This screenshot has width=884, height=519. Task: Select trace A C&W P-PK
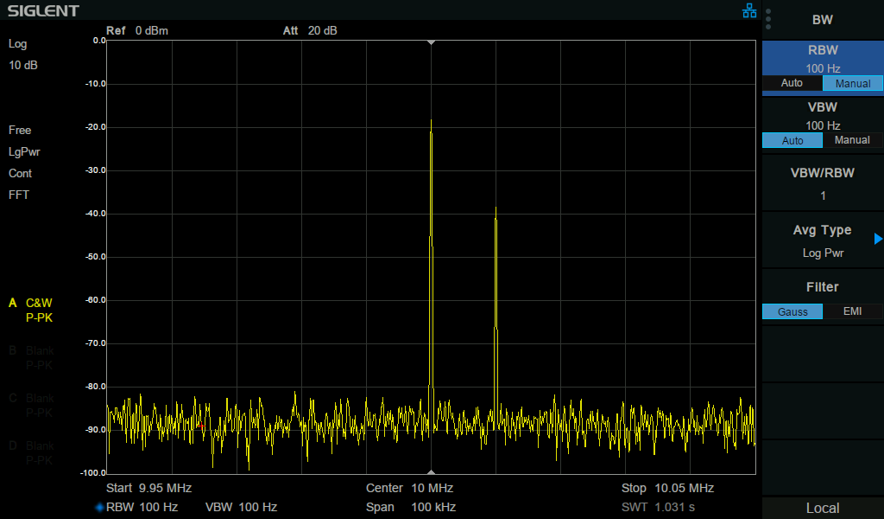(x=31, y=310)
